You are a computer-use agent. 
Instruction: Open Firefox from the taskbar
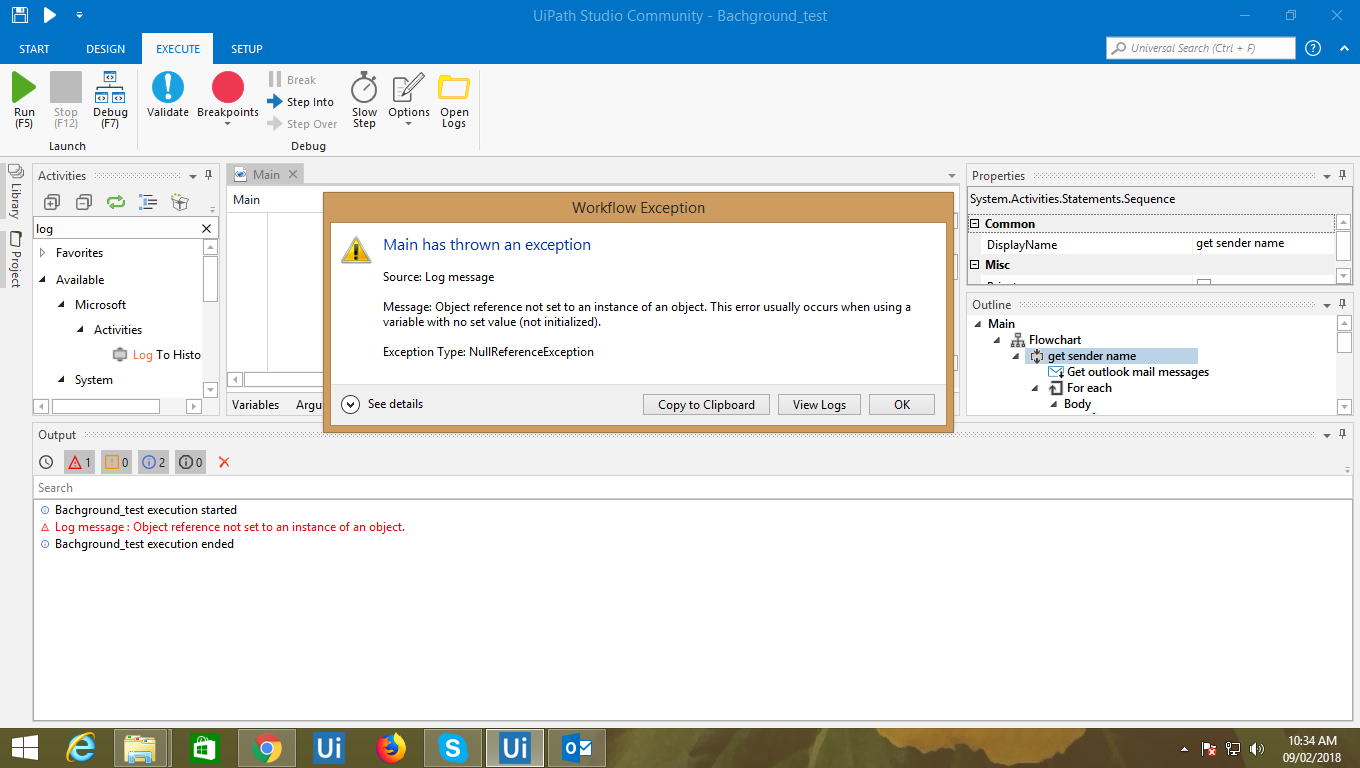390,748
